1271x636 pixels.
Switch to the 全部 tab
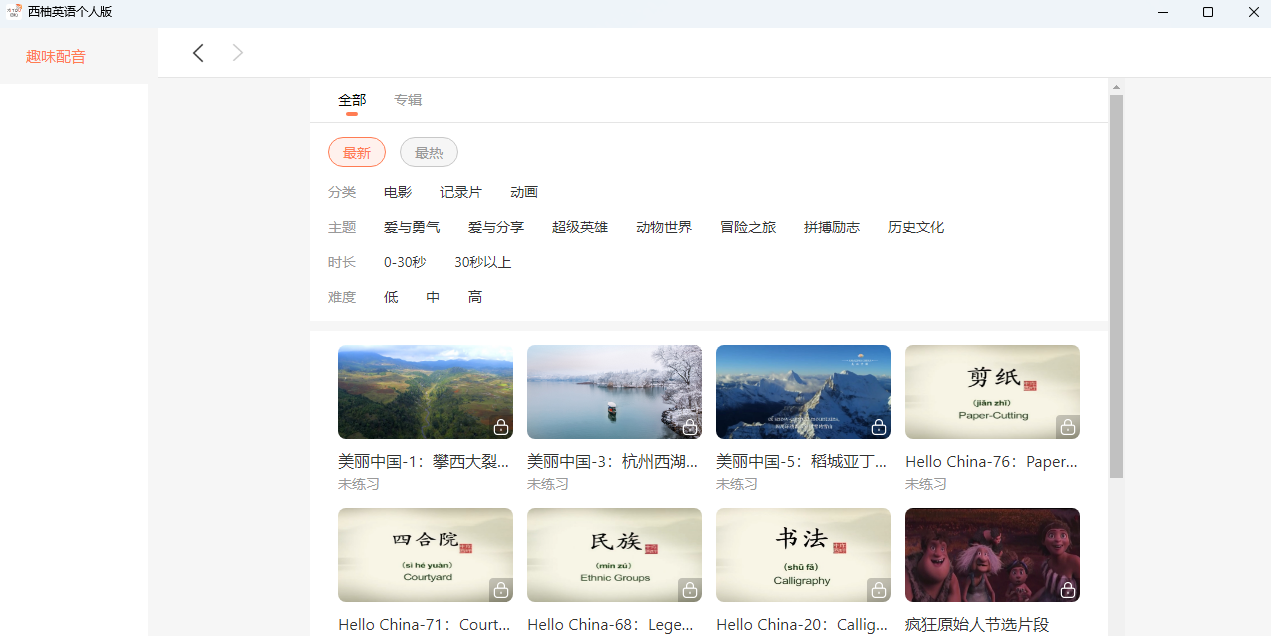[352, 100]
